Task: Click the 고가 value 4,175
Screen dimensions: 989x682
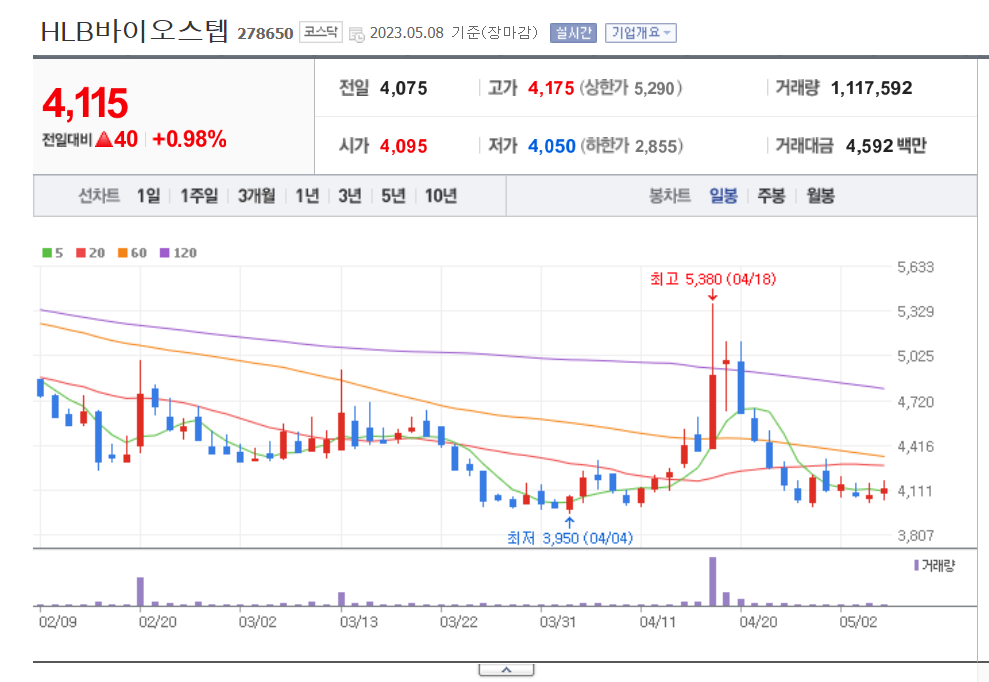Action: pyautogui.click(x=551, y=88)
